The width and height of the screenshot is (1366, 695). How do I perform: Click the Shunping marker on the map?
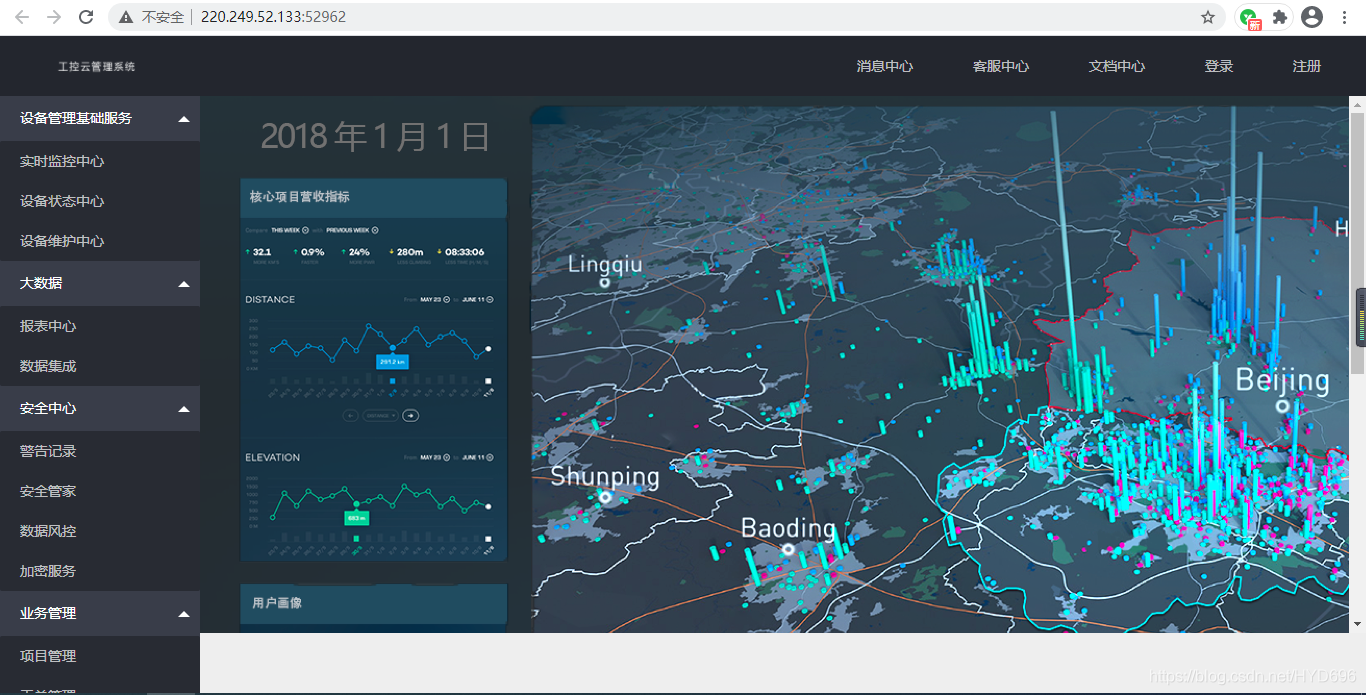[605, 497]
